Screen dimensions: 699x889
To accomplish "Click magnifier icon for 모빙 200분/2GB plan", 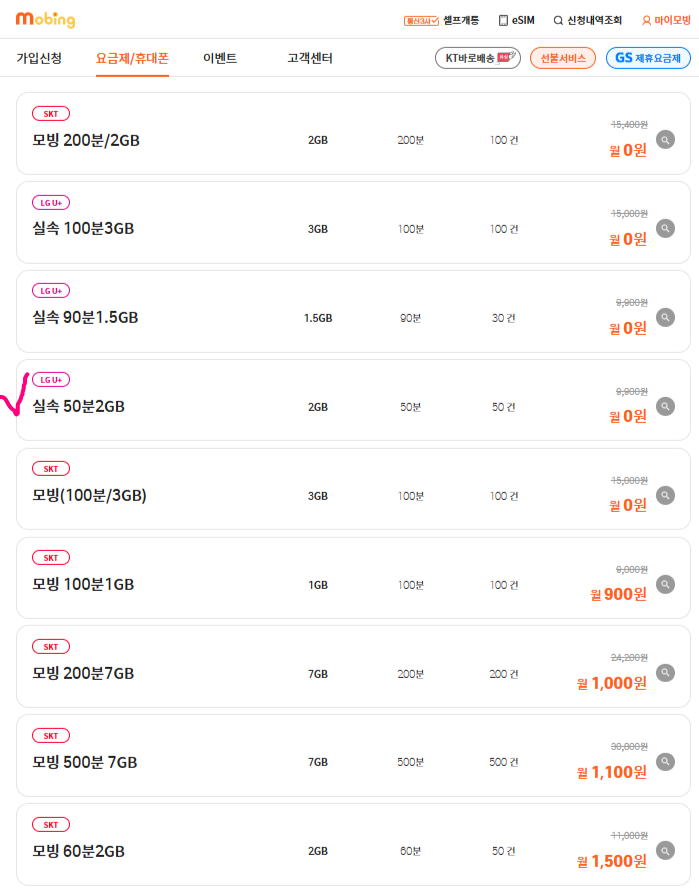I will (665, 139).
